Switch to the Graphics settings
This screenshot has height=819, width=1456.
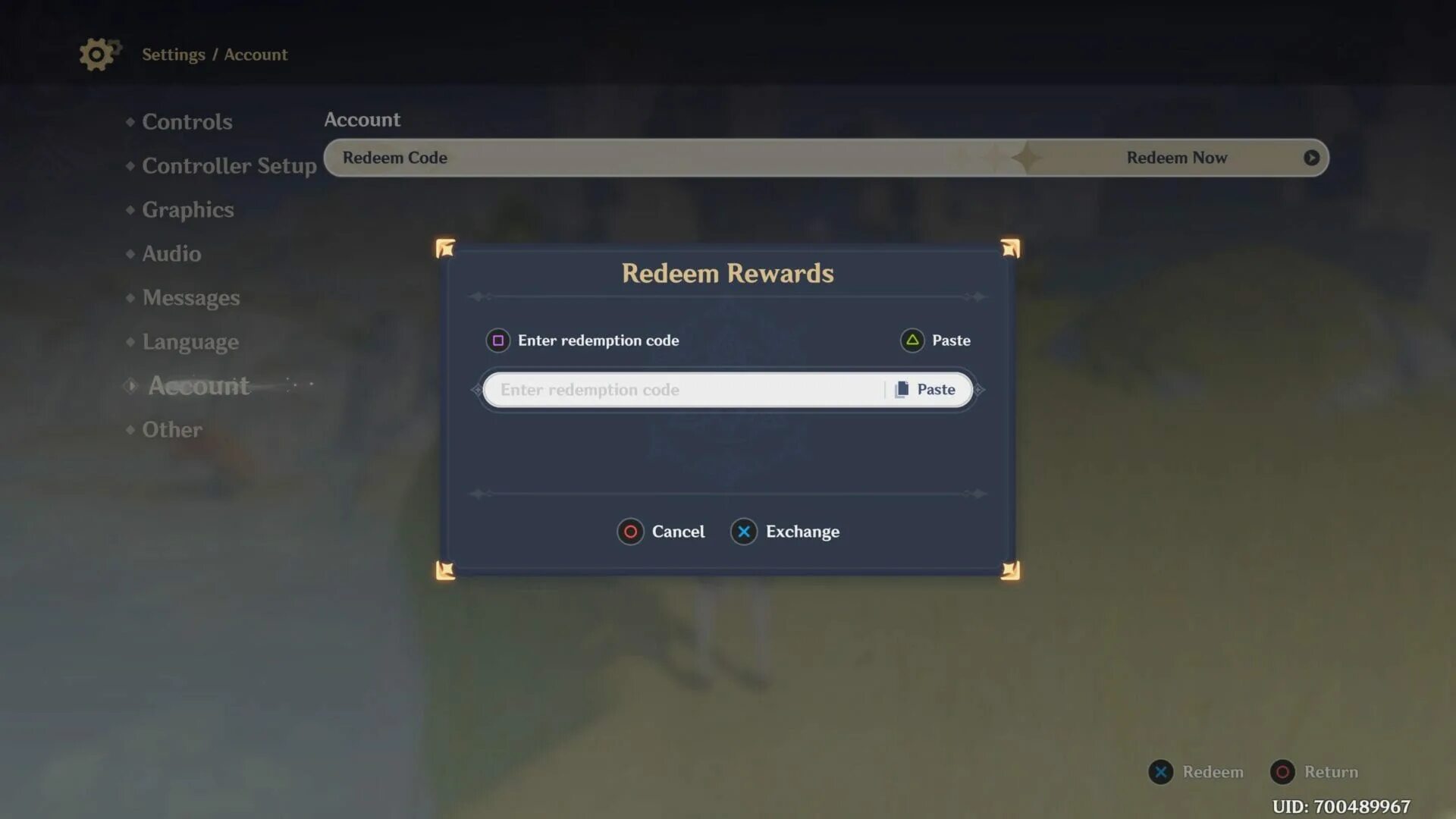coord(188,210)
